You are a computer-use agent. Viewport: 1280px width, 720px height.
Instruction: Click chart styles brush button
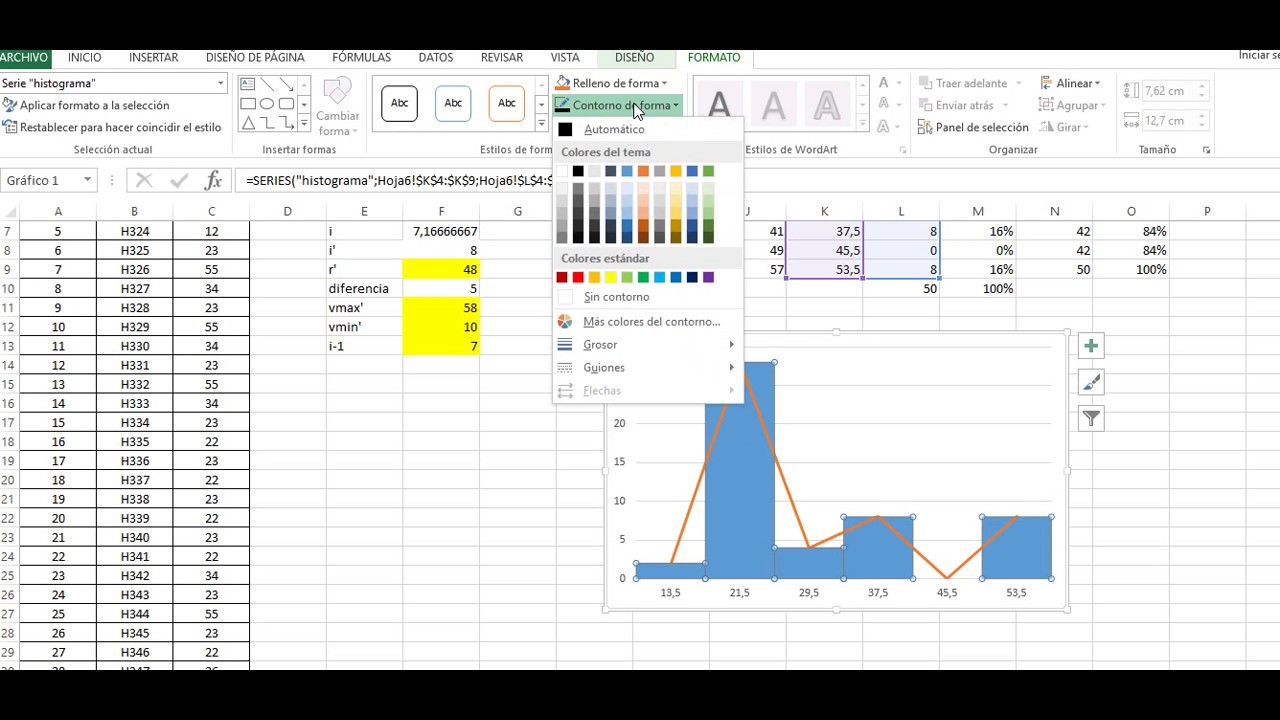1091,382
